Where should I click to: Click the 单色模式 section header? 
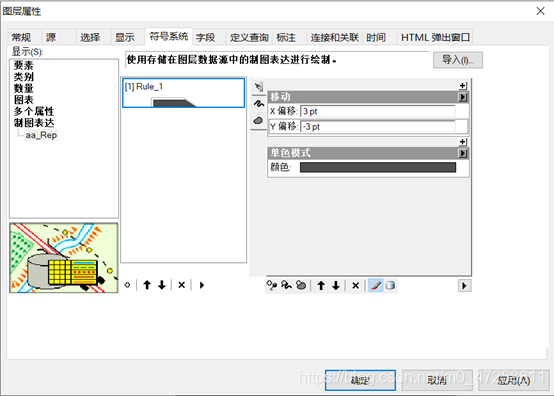tap(363, 153)
